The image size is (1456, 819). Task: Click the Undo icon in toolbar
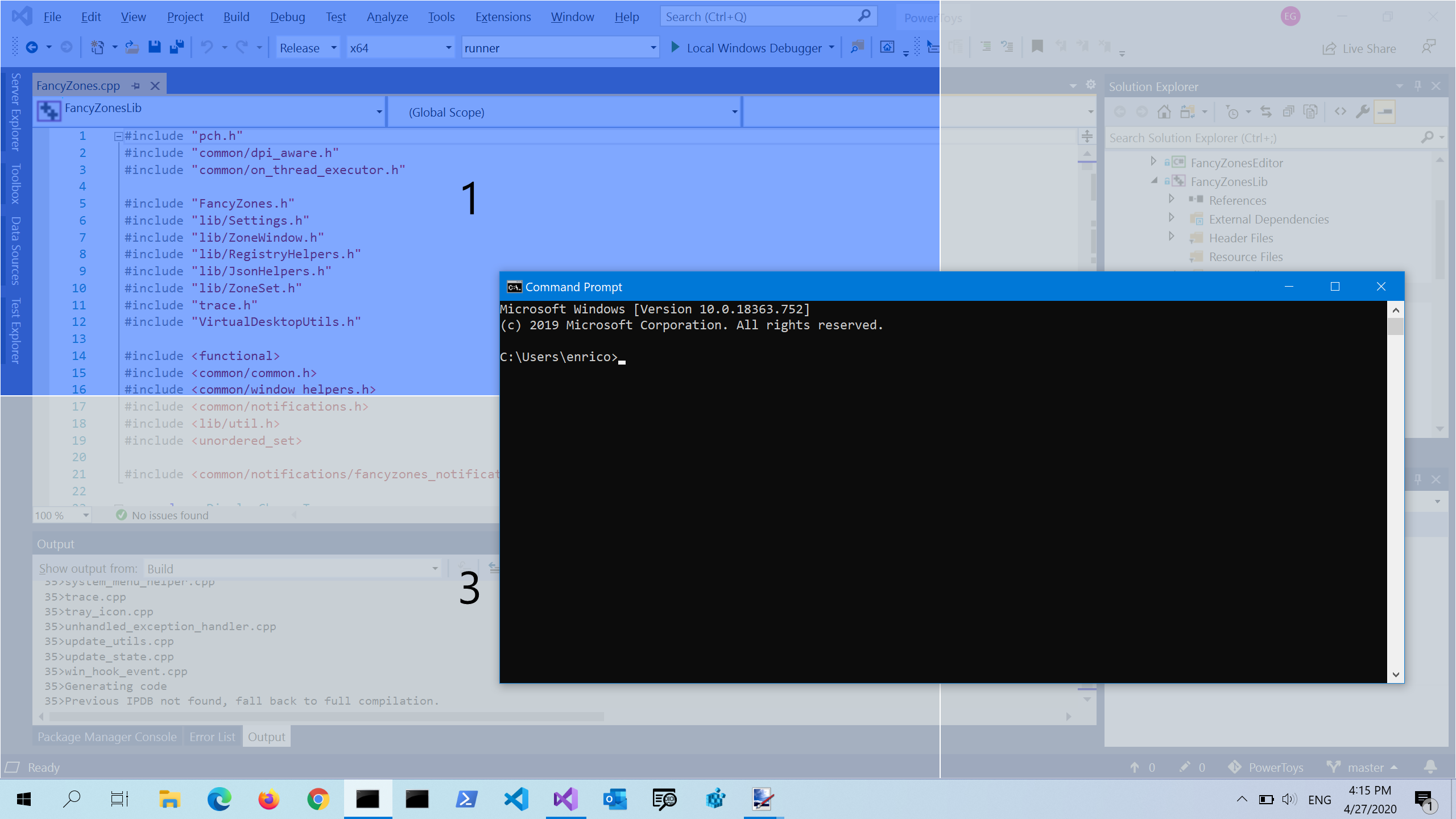coord(206,47)
